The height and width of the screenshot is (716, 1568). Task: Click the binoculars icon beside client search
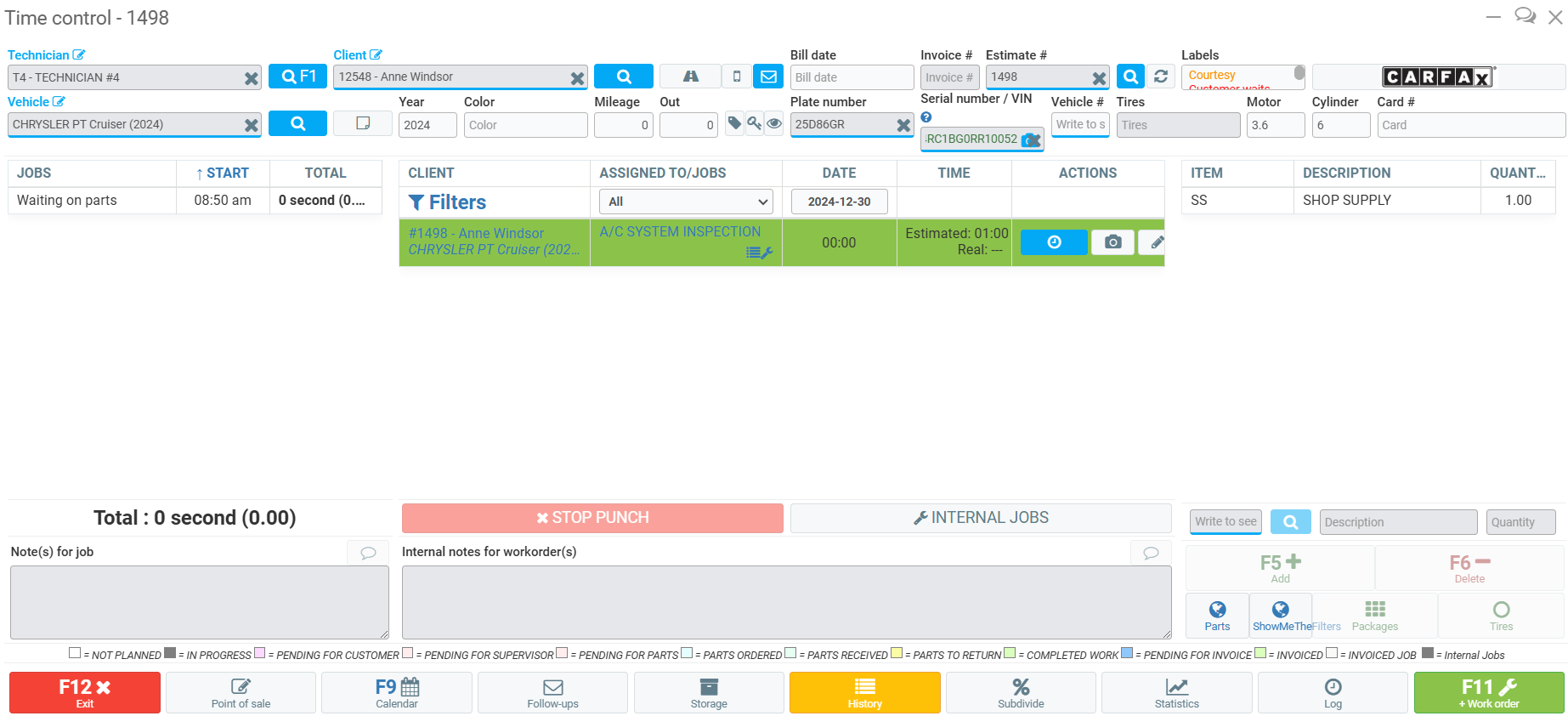[x=690, y=77]
